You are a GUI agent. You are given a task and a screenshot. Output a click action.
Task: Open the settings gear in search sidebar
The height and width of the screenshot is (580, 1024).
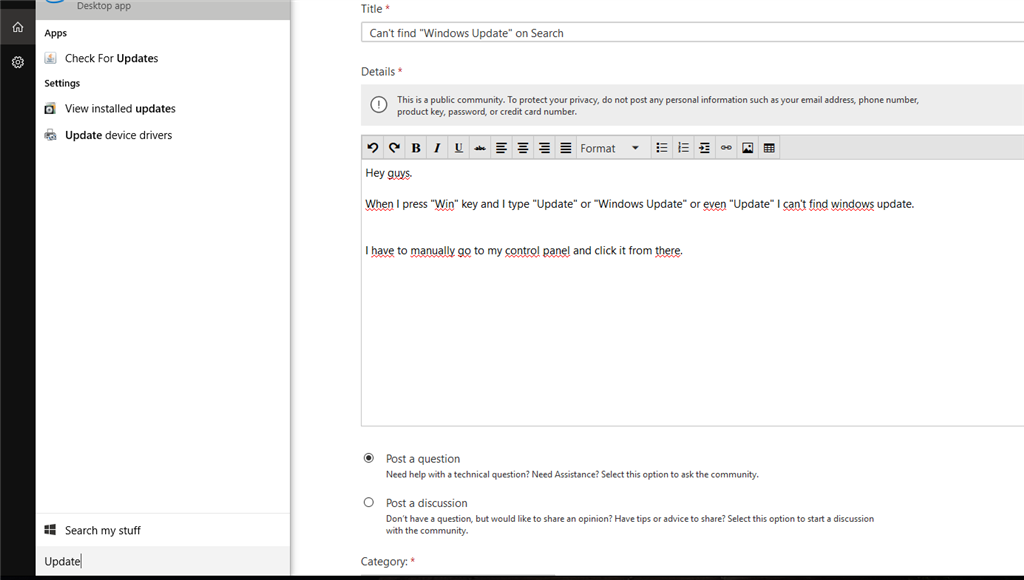(17, 62)
